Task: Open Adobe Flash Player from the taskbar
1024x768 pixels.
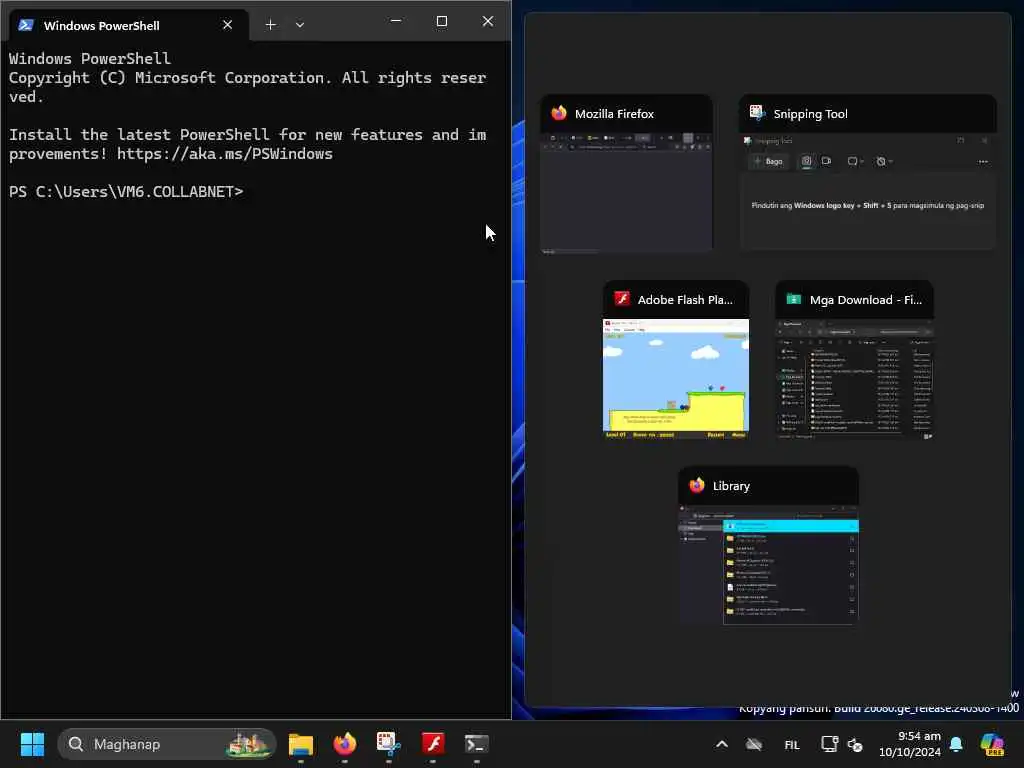Action: 432,744
